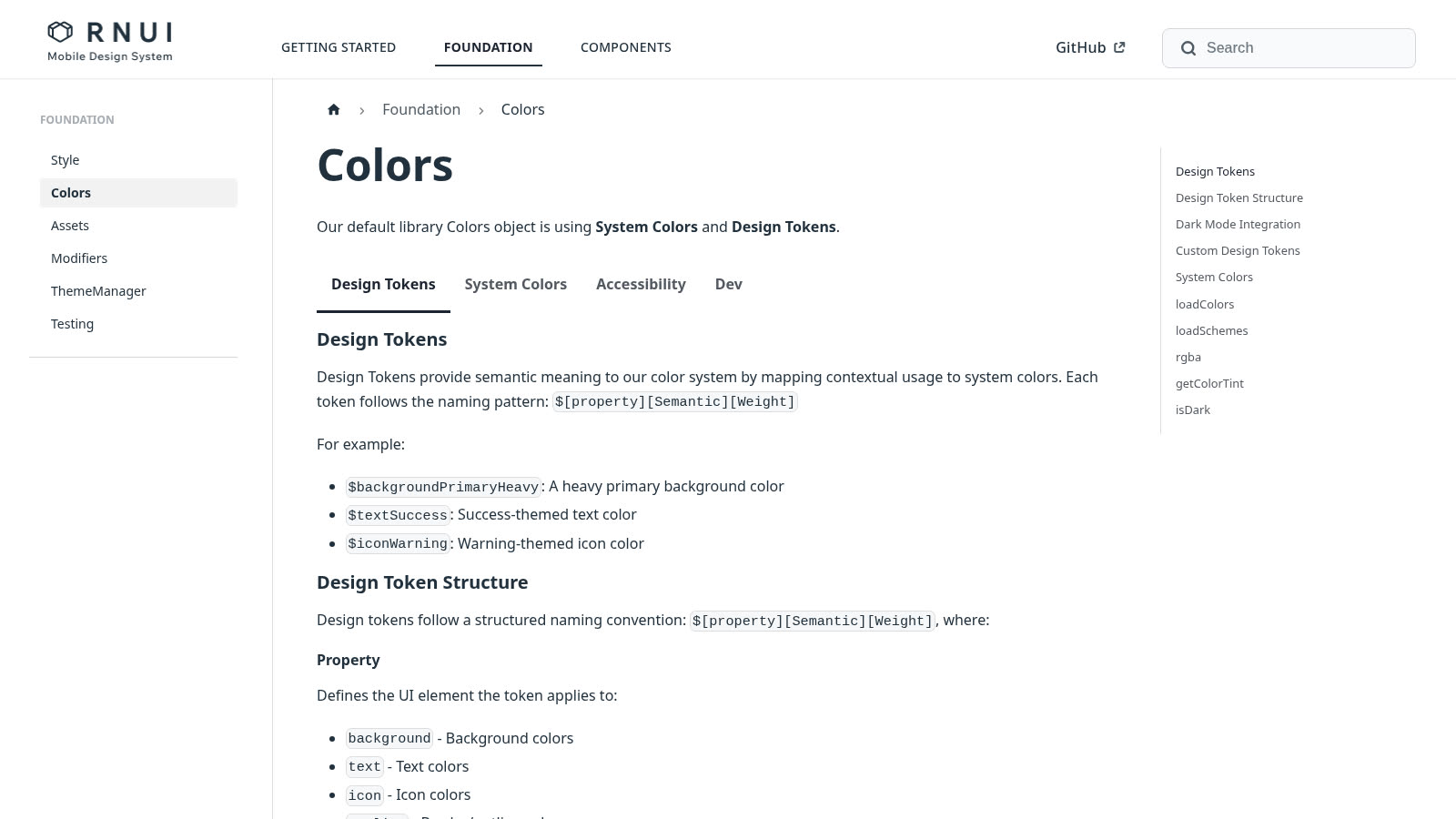Select the Foundation nav menu item

point(489,47)
